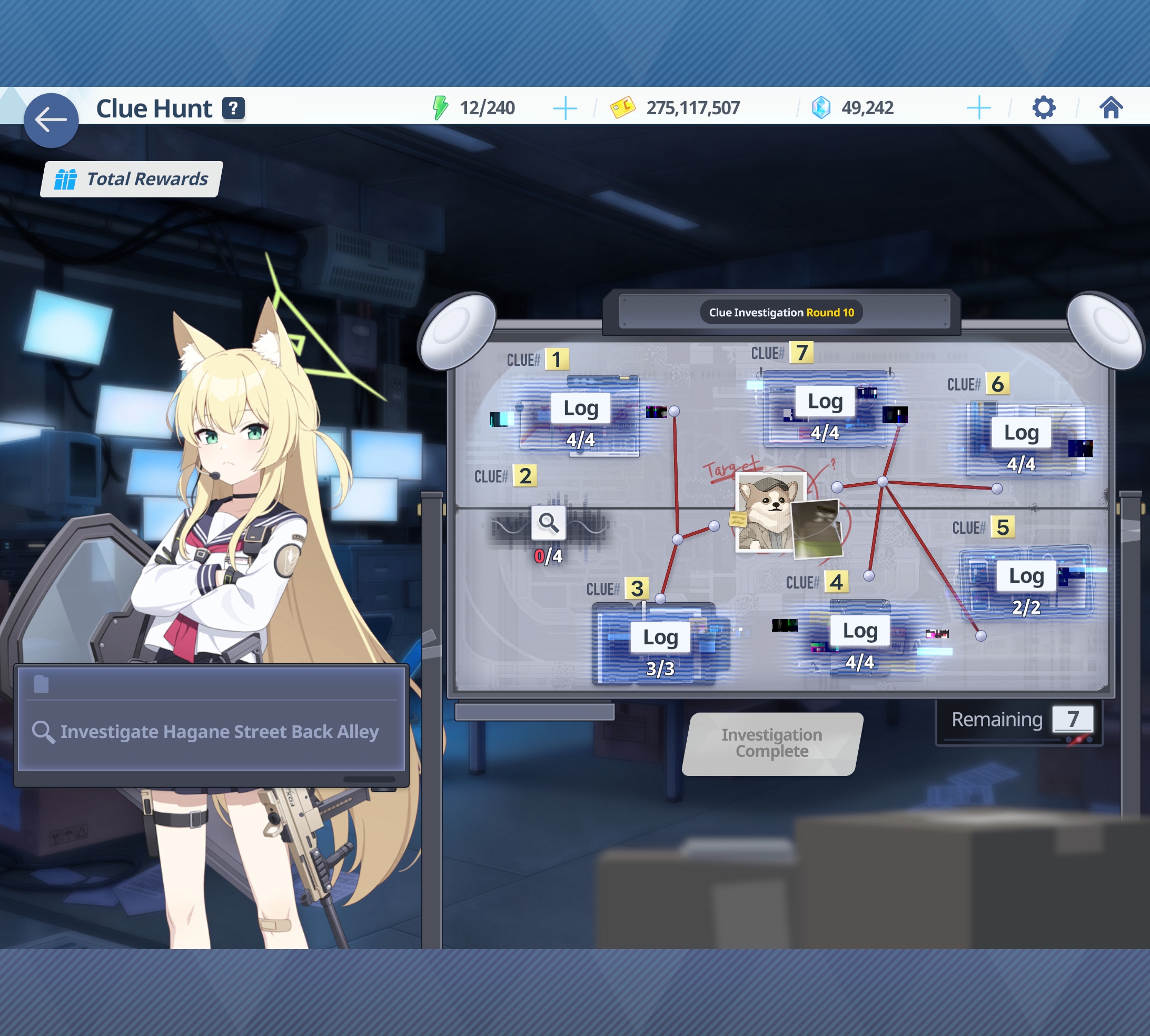Open the Log for Clue 1

581,408
